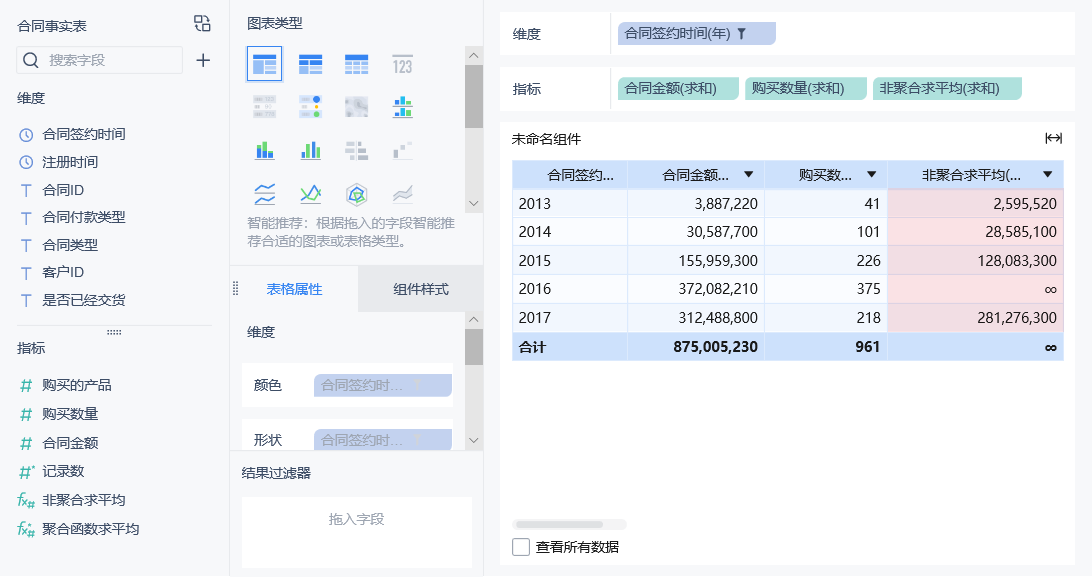Select the 聚合函数求平均 calculated field

pyautogui.click(x=91, y=529)
